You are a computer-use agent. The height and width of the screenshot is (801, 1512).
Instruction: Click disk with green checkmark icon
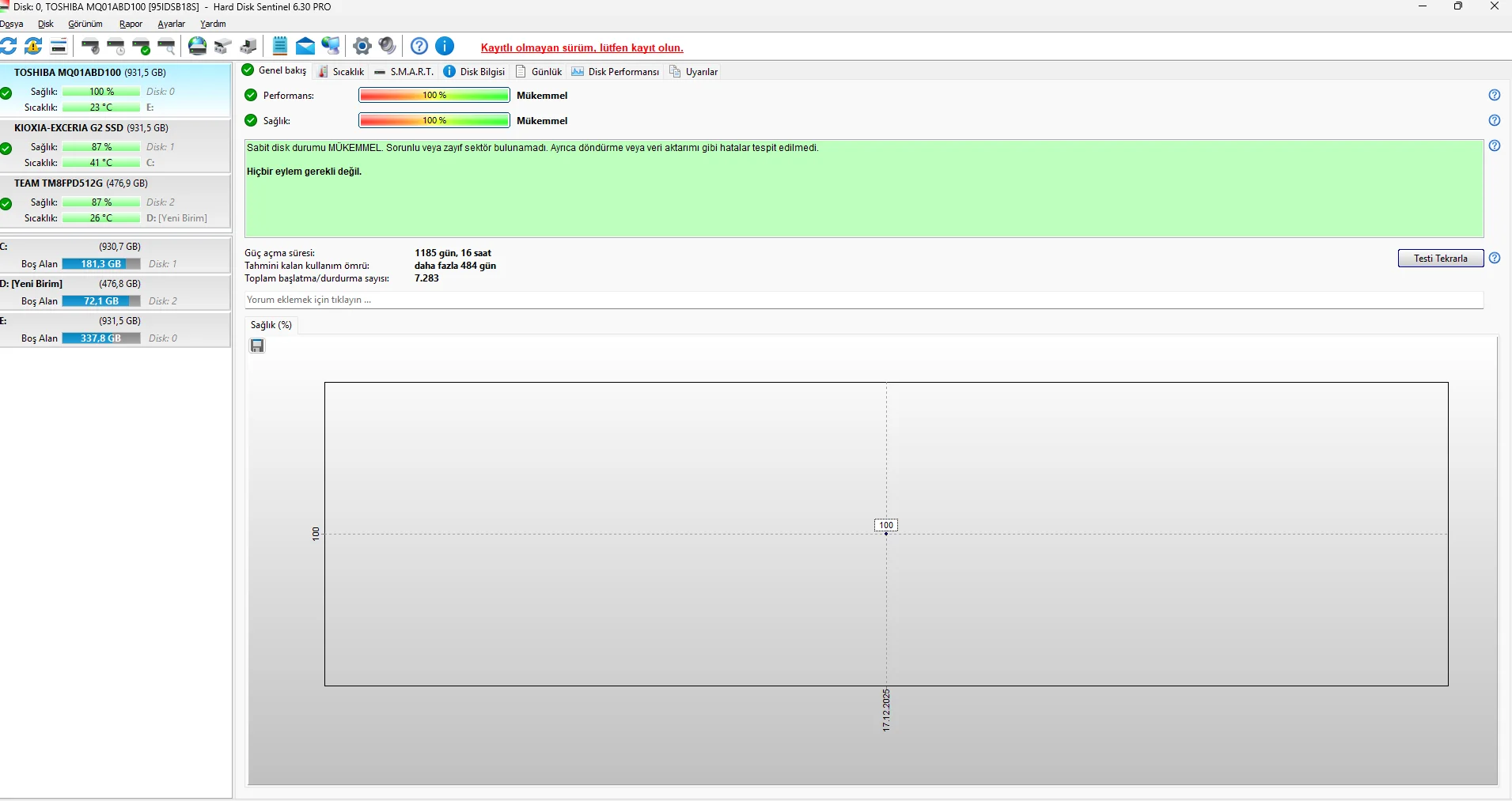click(x=142, y=46)
